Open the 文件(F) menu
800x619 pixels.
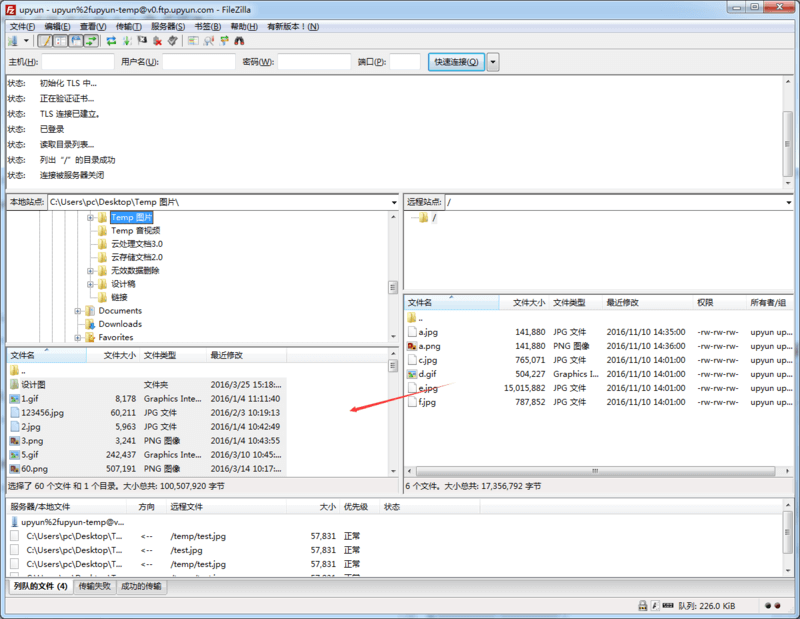[x=22, y=27]
